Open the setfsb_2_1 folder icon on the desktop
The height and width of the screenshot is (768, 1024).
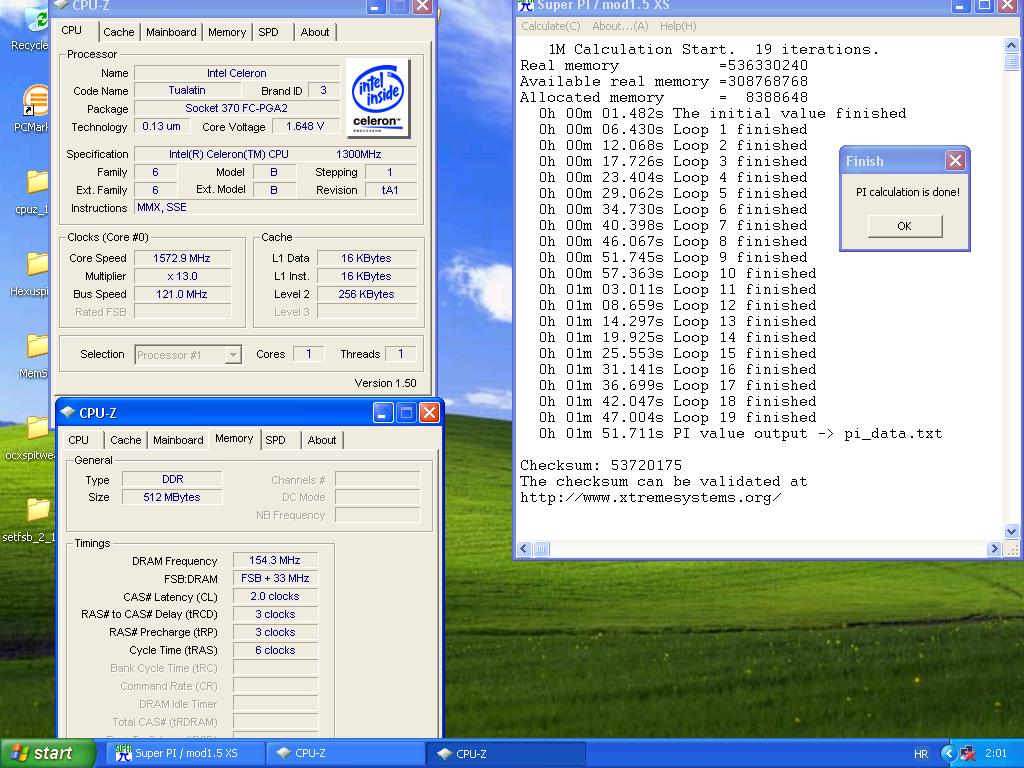(38, 511)
